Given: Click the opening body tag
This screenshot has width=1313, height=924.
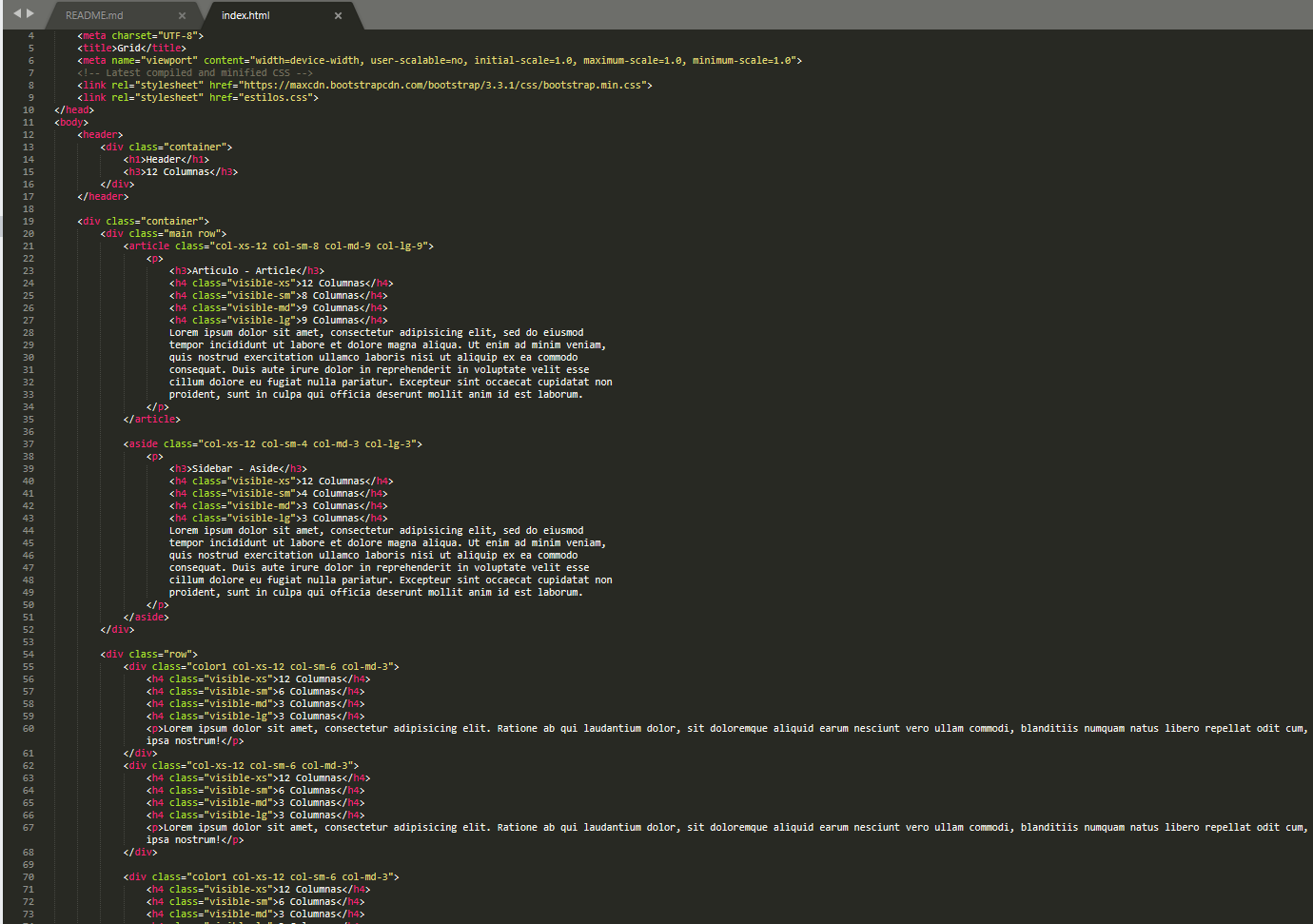Looking at the screenshot, I should click(x=71, y=123).
